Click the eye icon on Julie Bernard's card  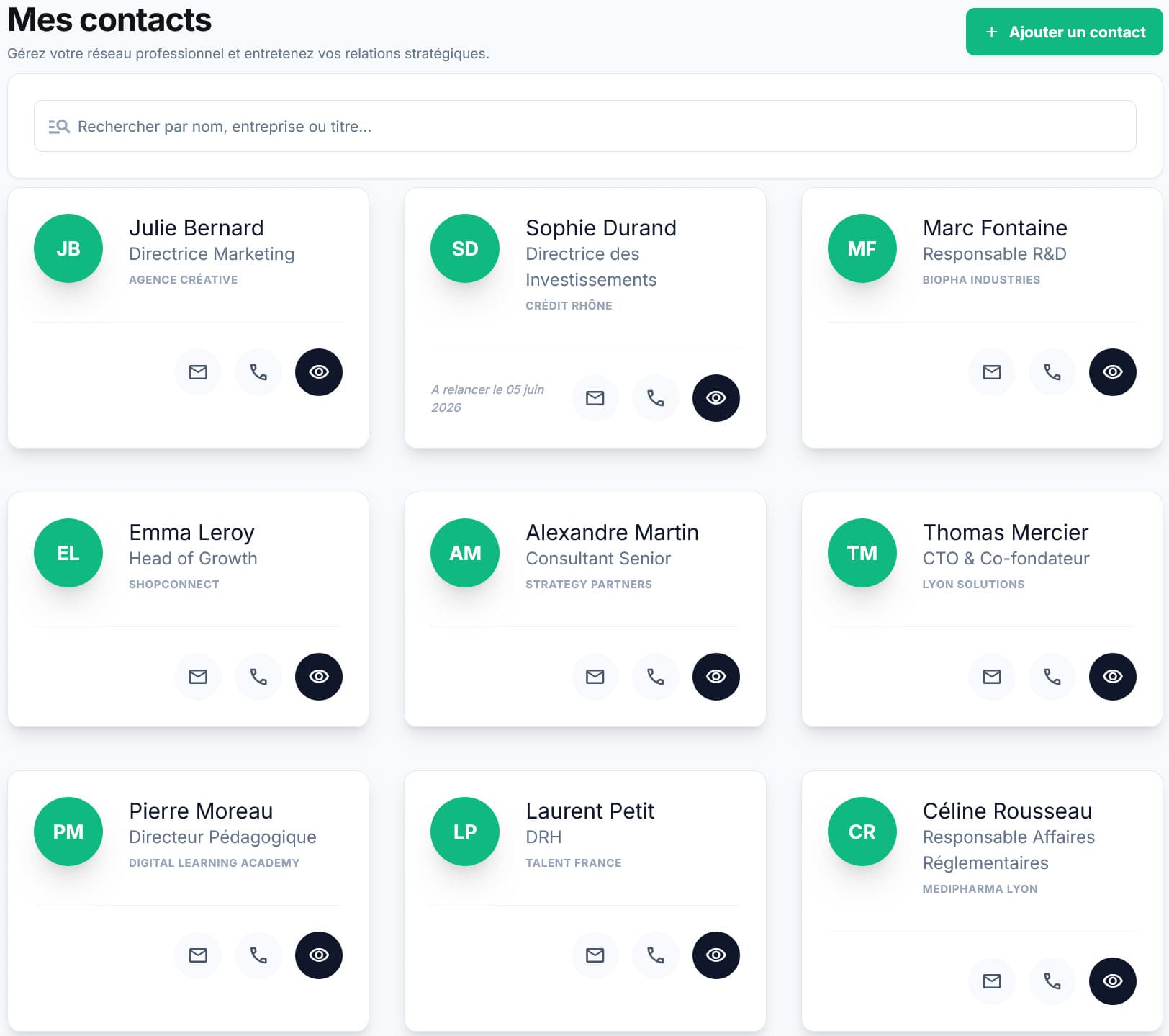(319, 372)
